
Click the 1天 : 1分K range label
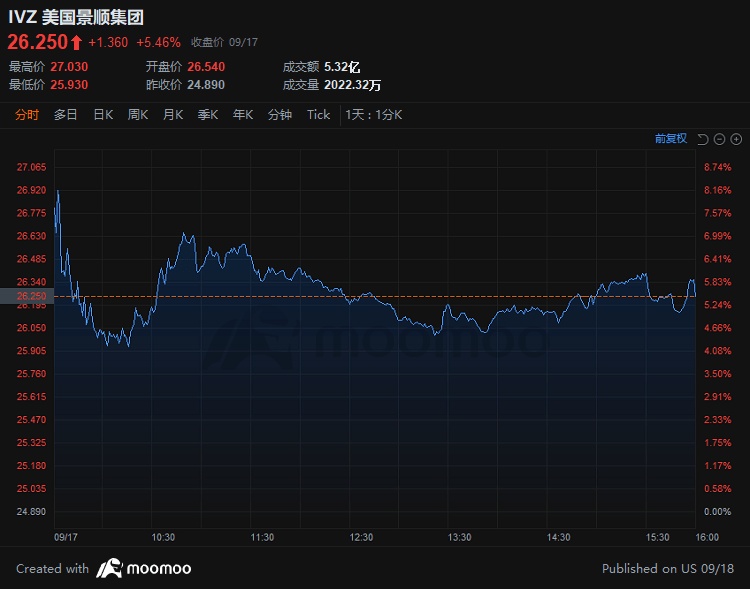click(x=373, y=115)
